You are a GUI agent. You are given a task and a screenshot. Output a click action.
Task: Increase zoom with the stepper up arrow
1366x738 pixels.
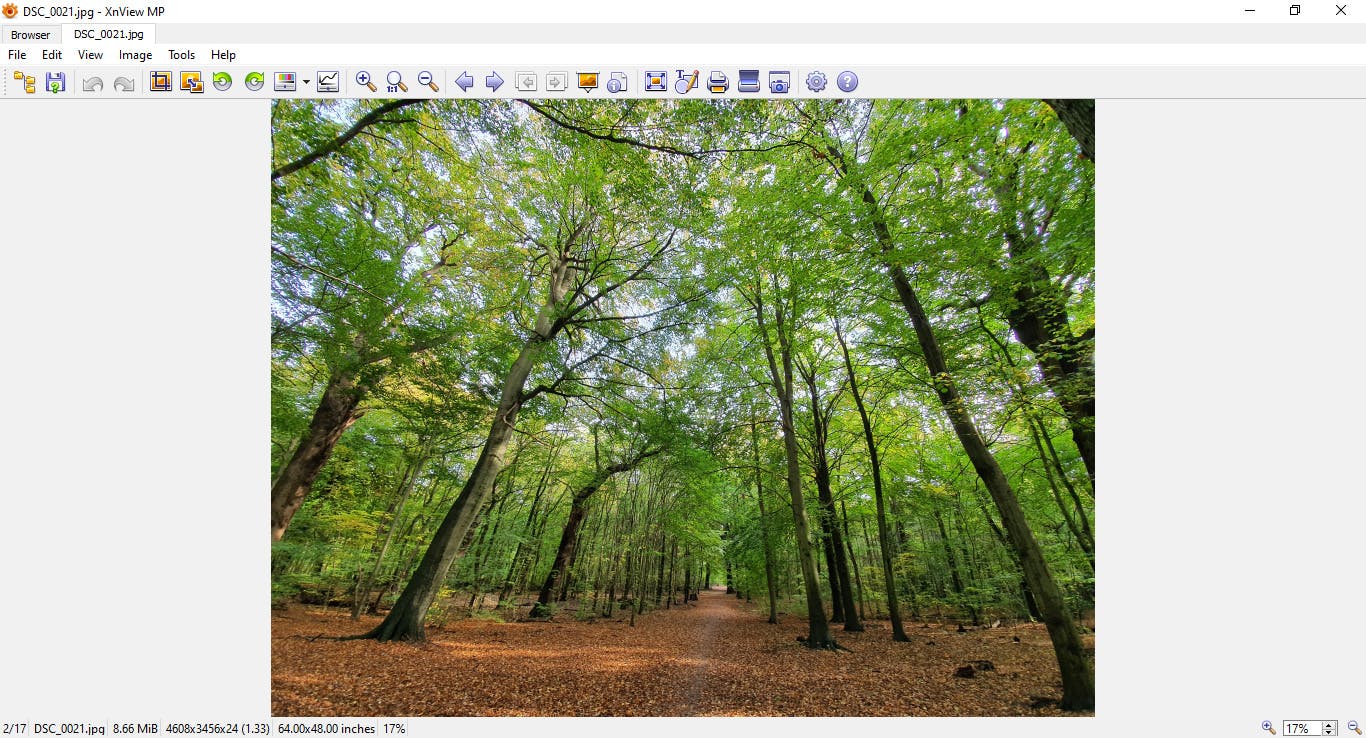point(1330,725)
